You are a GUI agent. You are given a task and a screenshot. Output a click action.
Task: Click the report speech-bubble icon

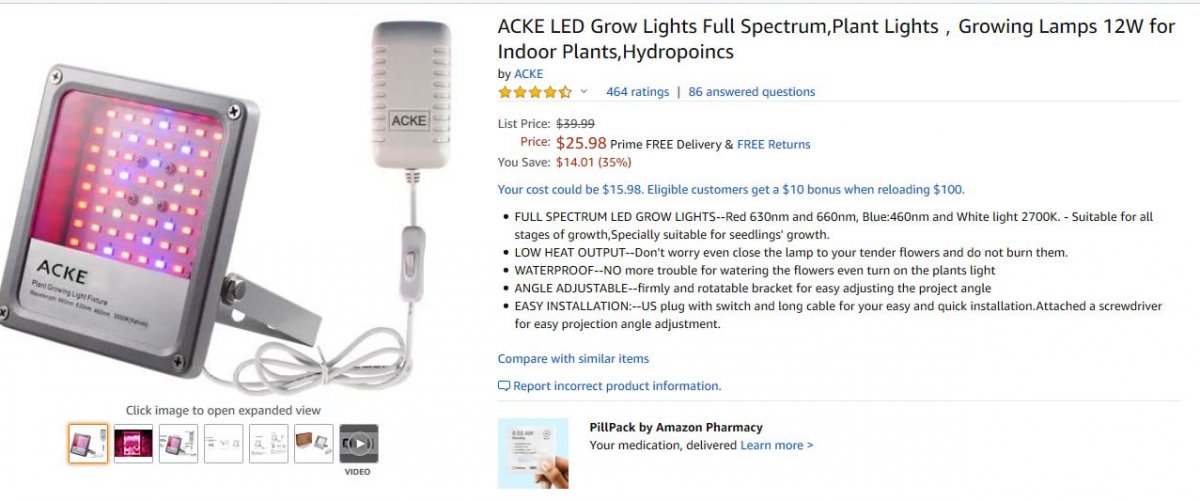(x=504, y=386)
